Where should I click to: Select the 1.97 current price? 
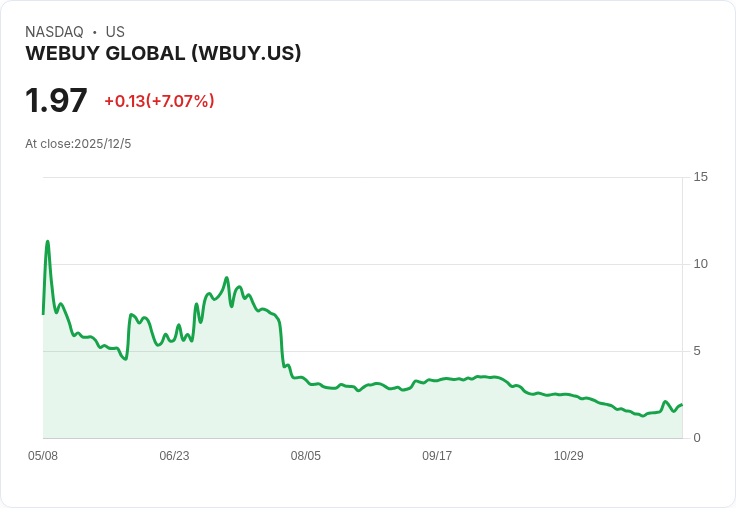point(56,100)
